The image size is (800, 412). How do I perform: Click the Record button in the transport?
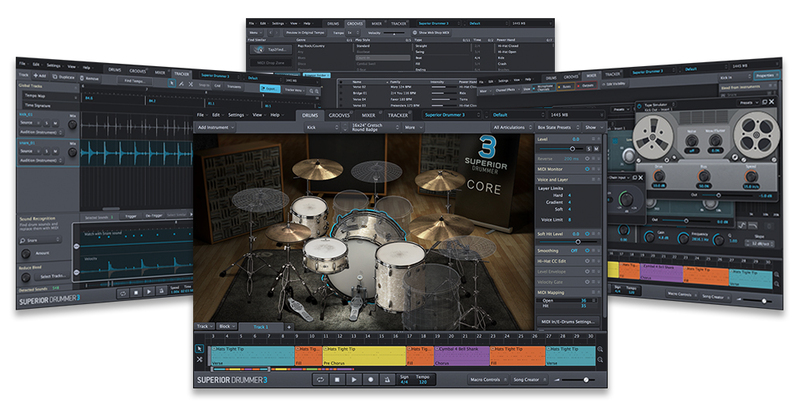coord(371,380)
